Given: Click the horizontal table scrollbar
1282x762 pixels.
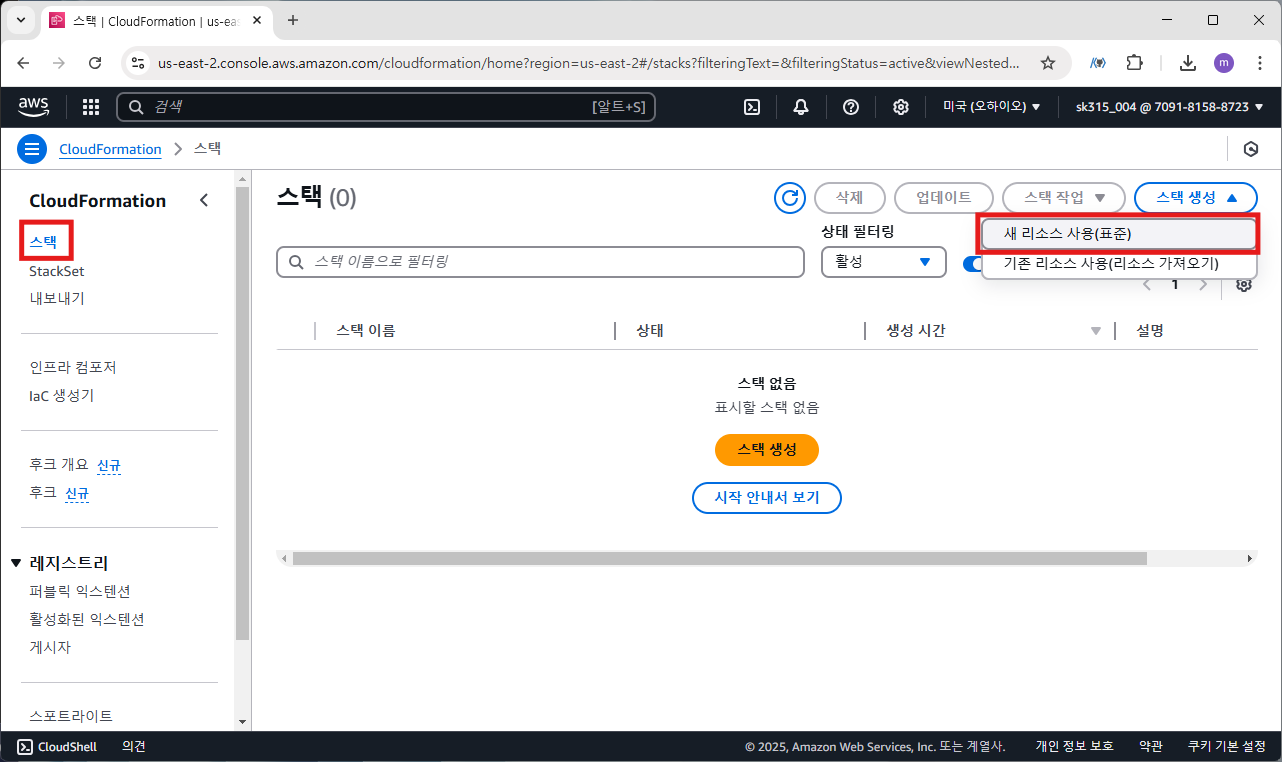Looking at the screenshot, I should click(720, 558).
